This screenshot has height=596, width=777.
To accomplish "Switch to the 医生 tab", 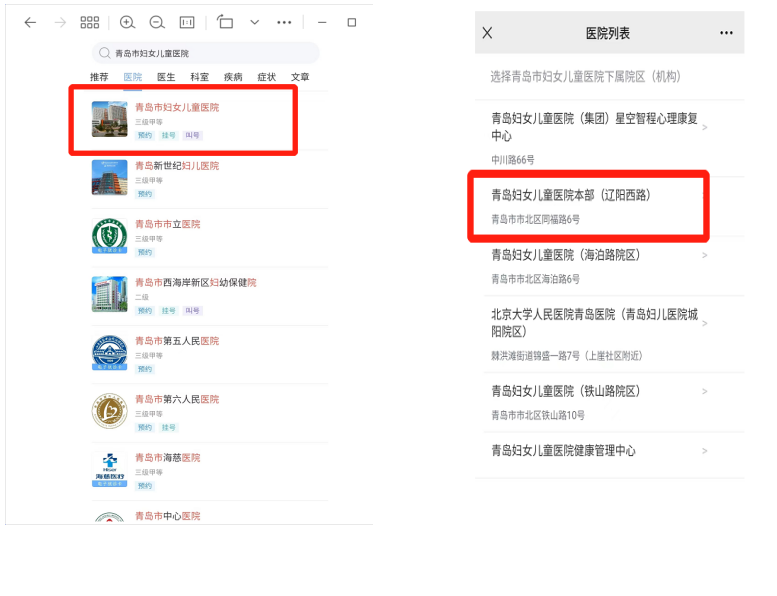I will (166, 77).
